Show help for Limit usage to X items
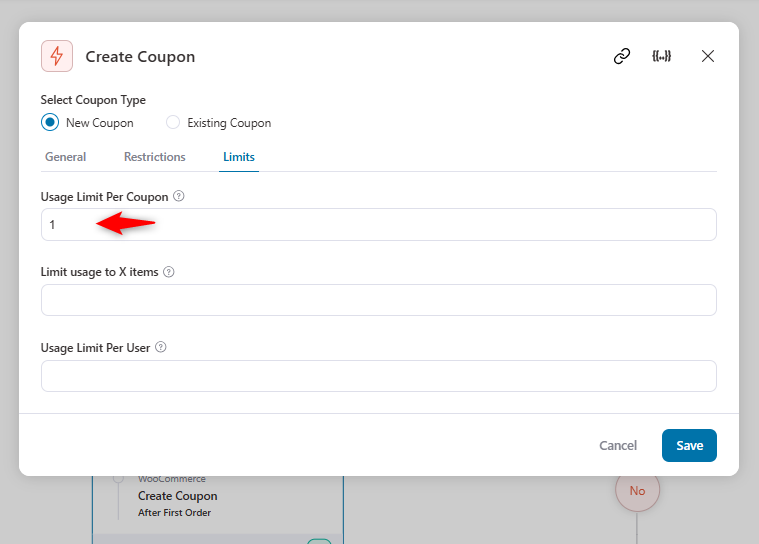This screenshot has height=544, width=759. (168, 272)
